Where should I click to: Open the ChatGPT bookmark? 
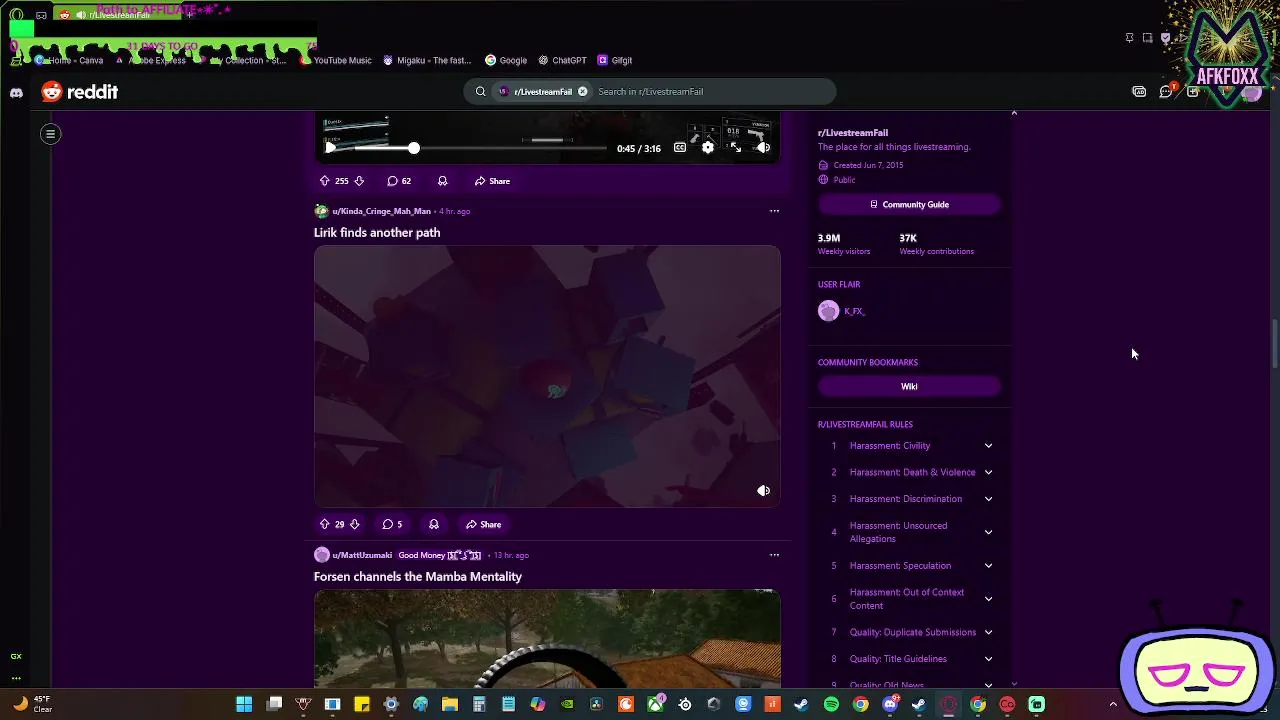(x=562, y=60)
